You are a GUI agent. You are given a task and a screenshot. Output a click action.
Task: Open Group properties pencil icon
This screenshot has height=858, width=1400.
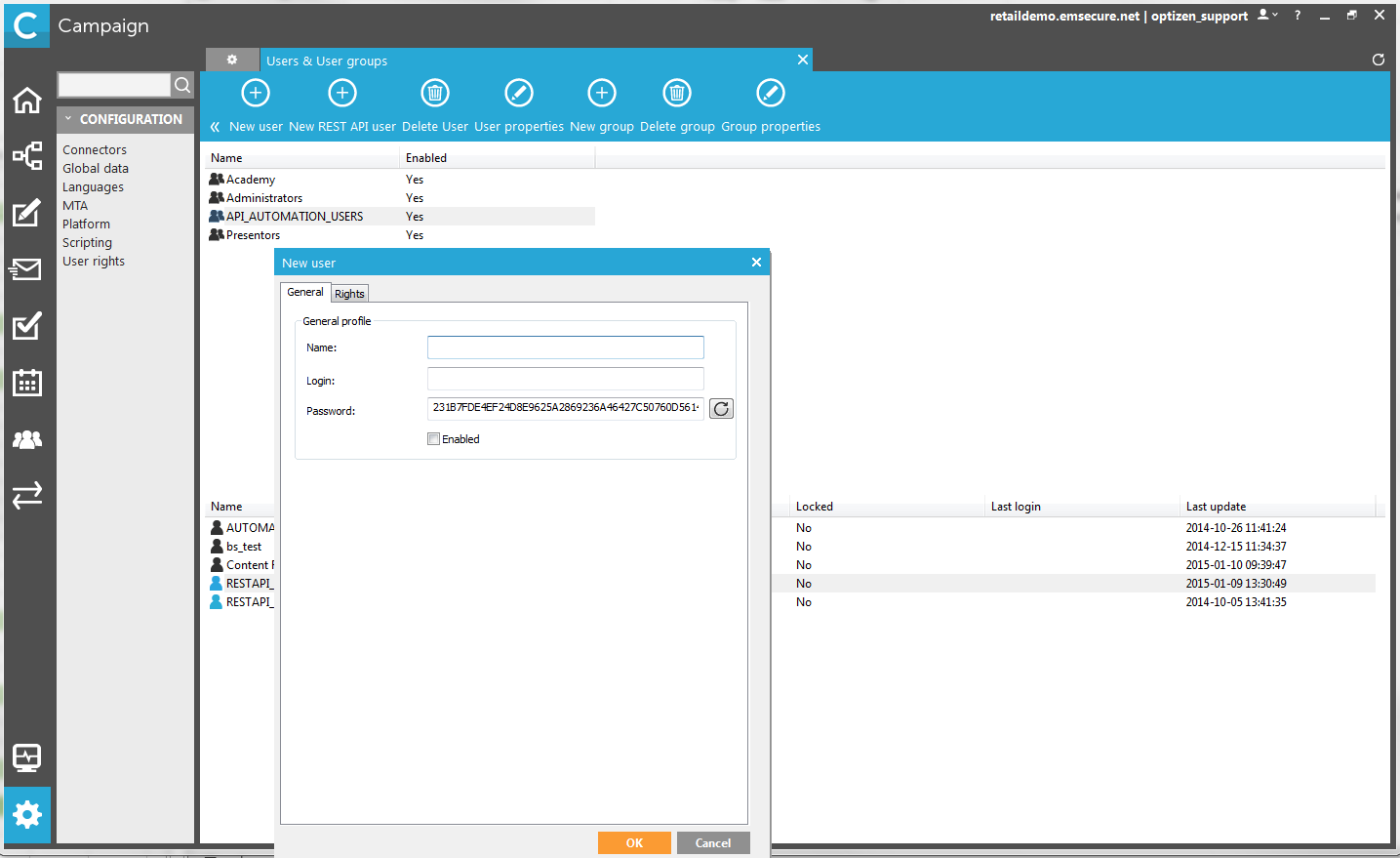pyautogui.click(x=771, y=94)
